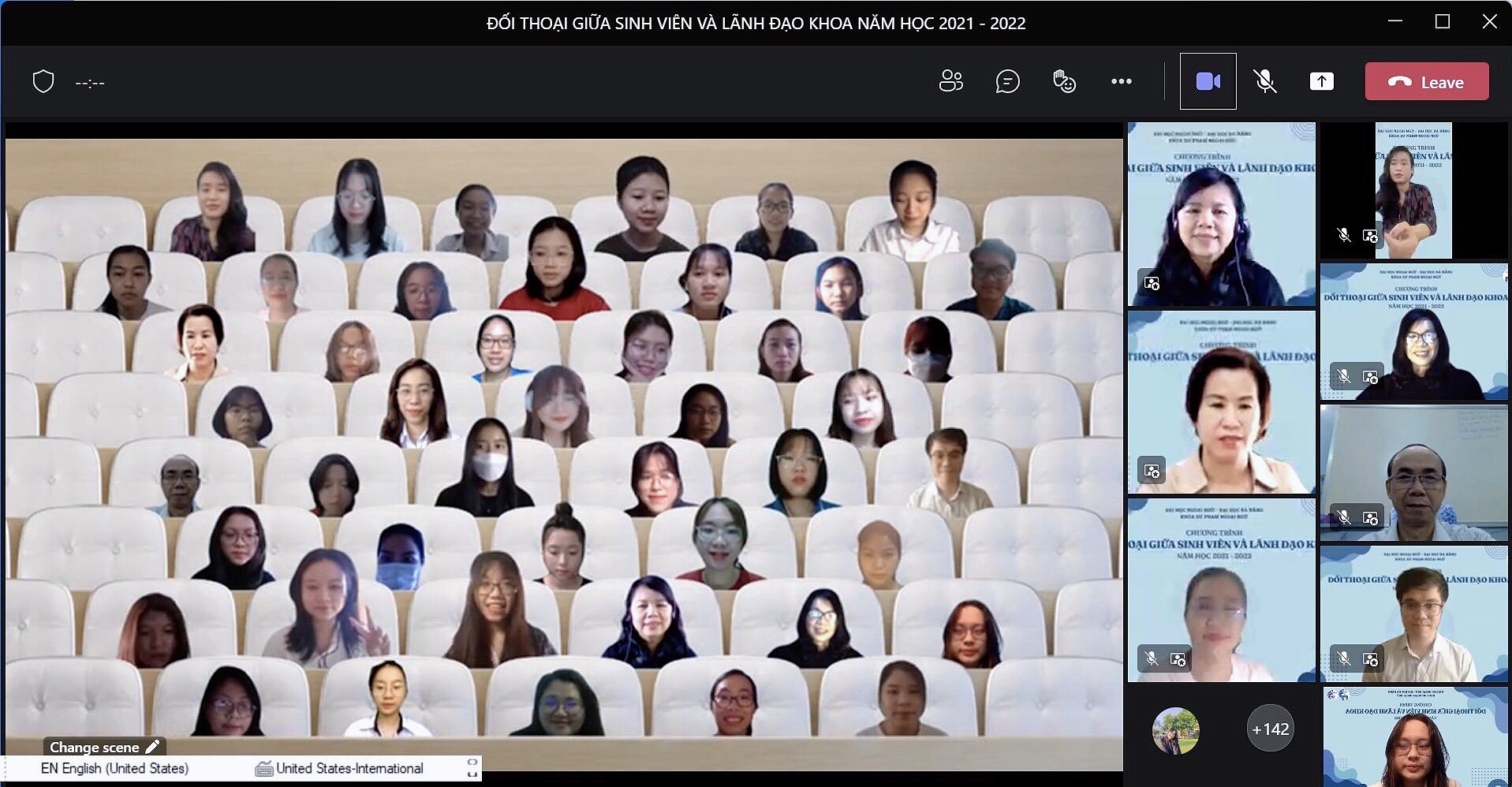Click the muted mic icon on the narrow portrait tile
1512x787 pixels.
(x=1344, y=235)
